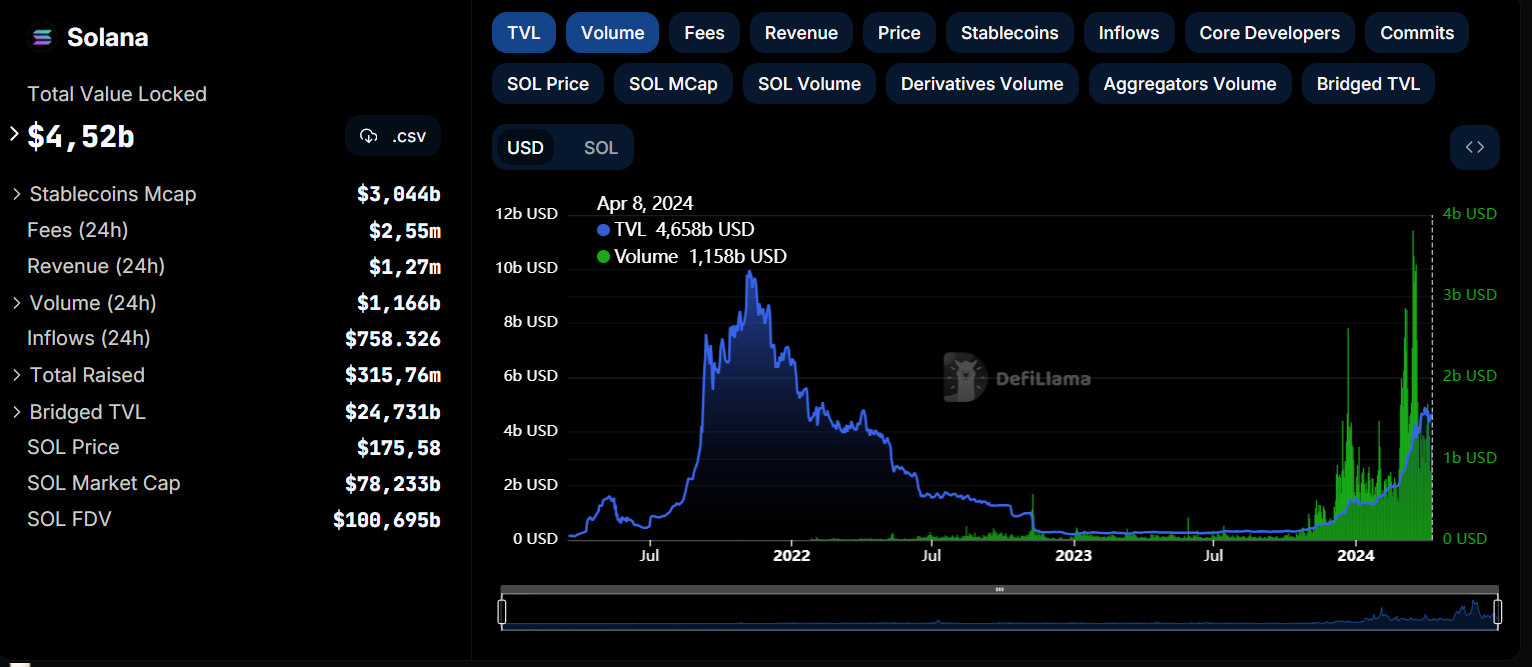Expand the Bridged TVL row

tap(17, 412)
